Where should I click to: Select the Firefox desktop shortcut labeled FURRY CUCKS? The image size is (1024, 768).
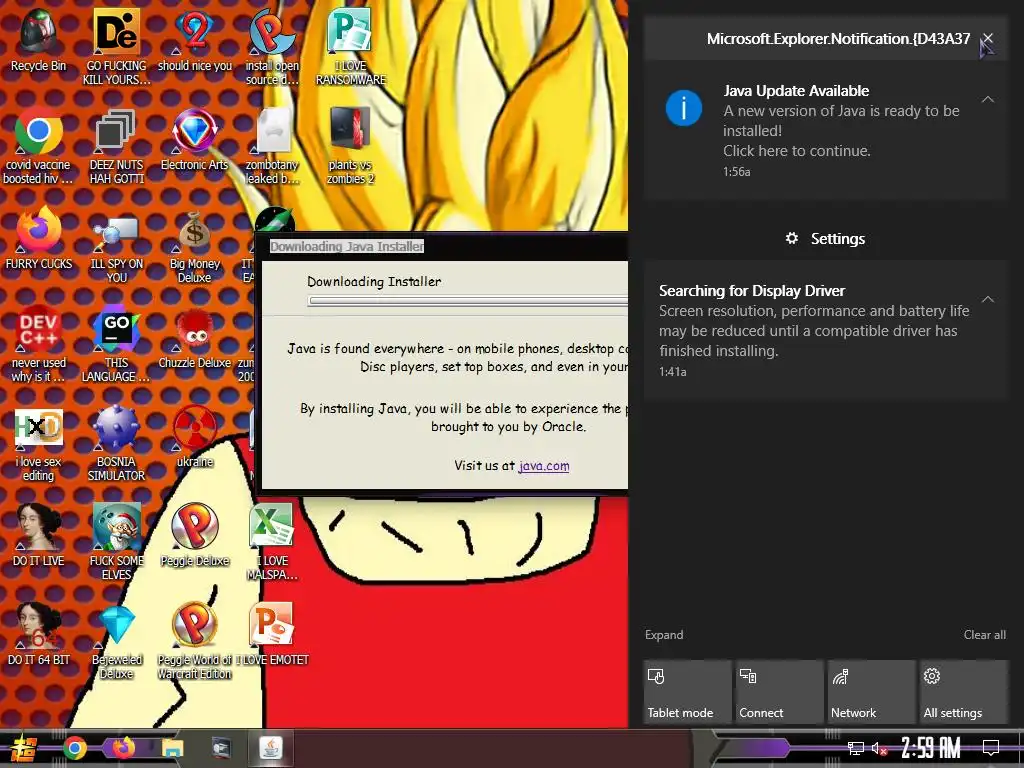click(x=39, y=238)
